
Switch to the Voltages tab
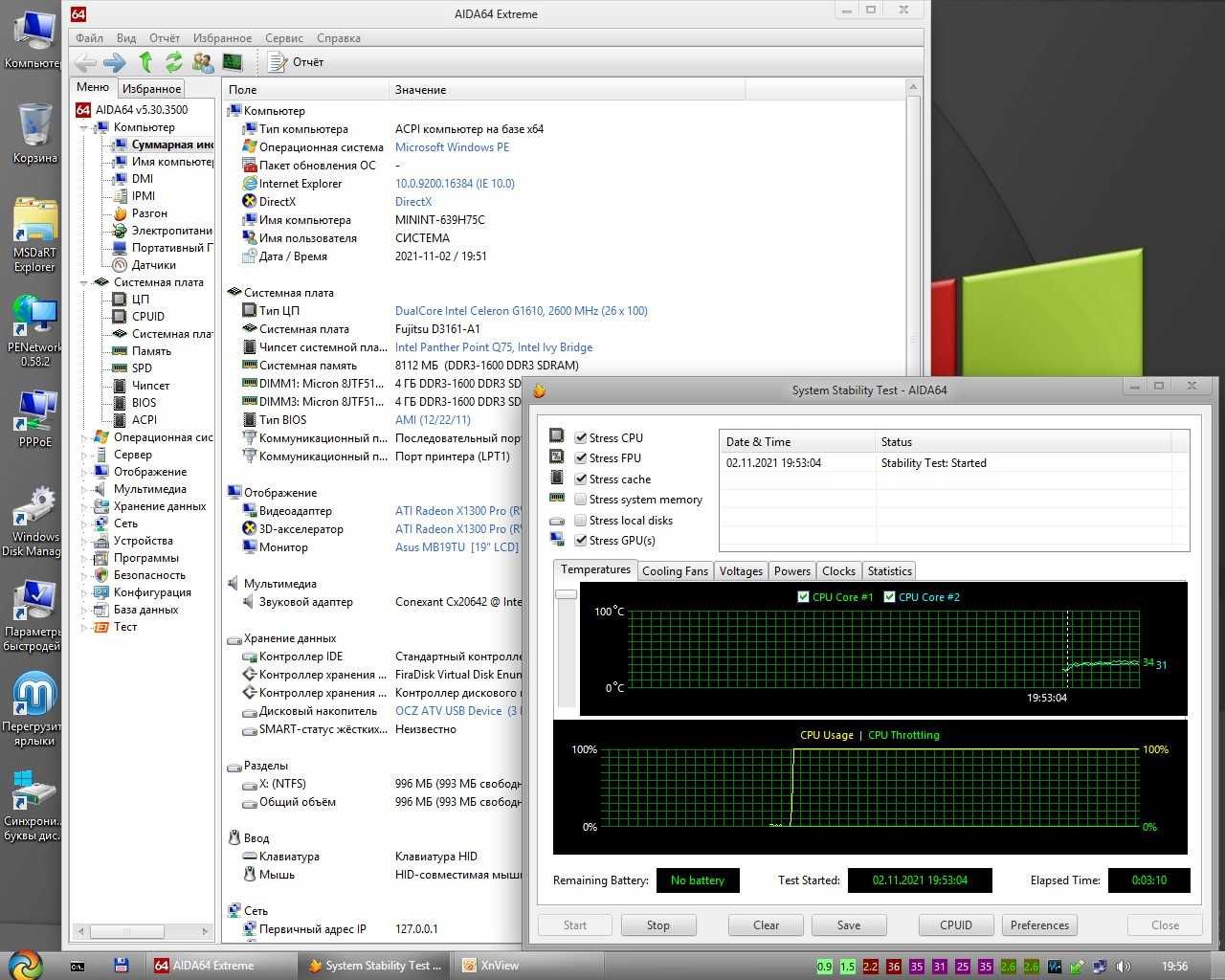pos(741,571)
